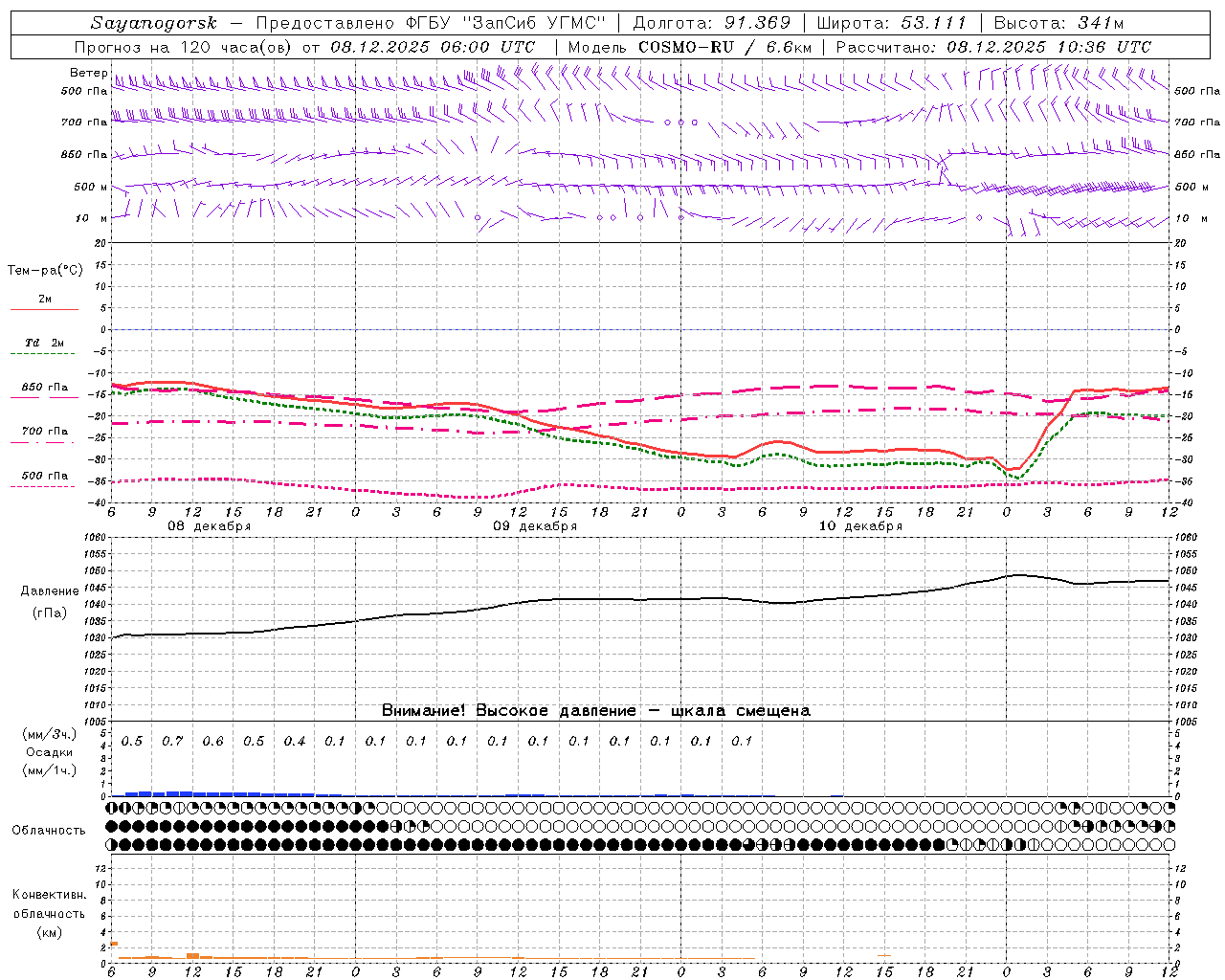Click the "(км)" convective cloud unit label
The image size is (1225, 980).
click(49, 932)
